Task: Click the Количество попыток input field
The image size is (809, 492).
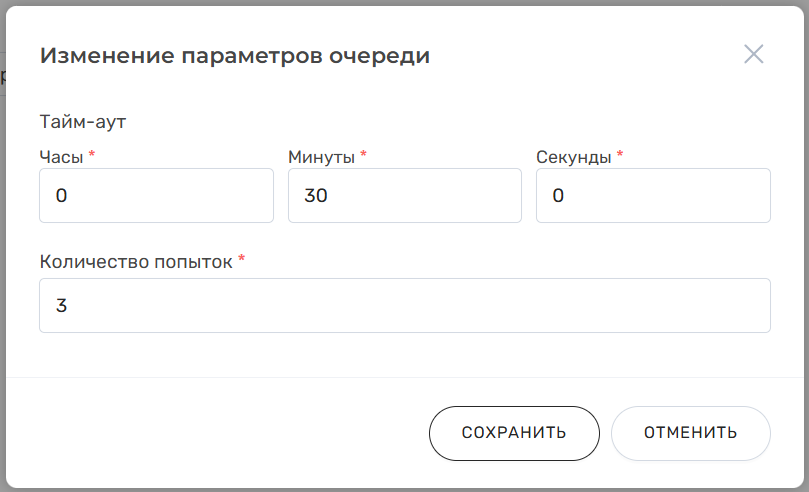Action: coord(404,305)
